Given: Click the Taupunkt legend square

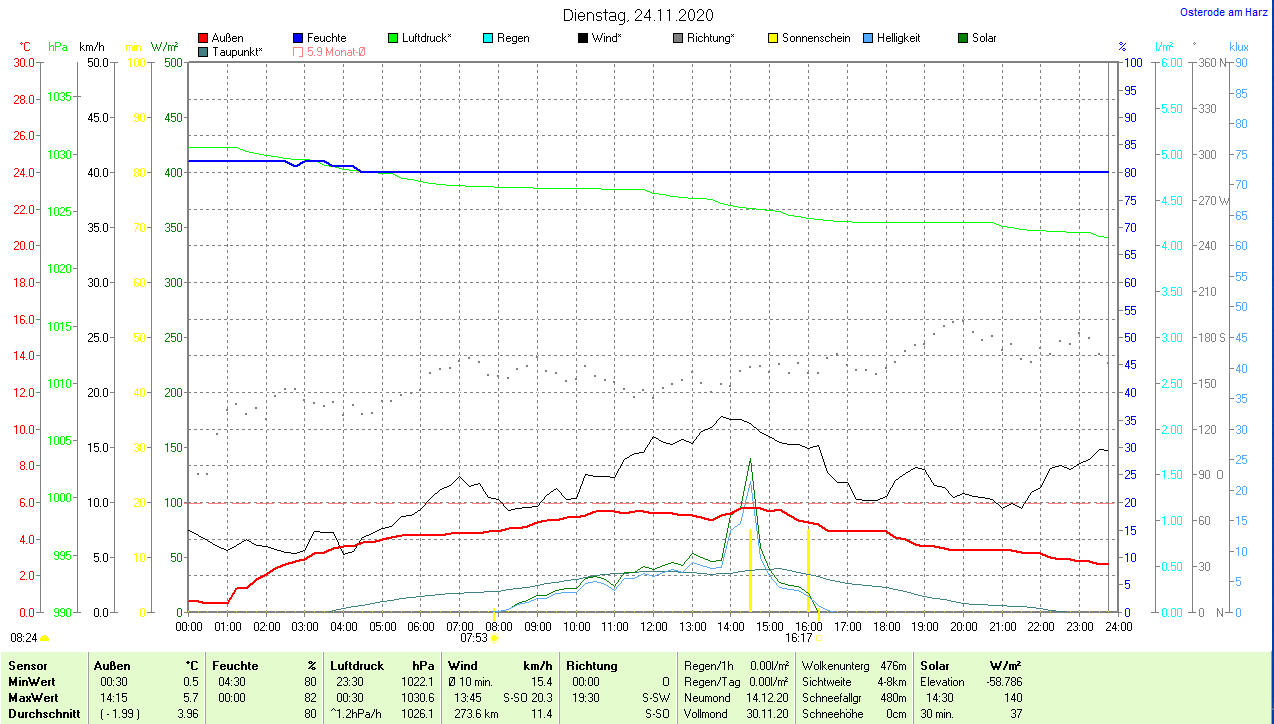Looking at the screenshot, I should [x=204, y=51].
